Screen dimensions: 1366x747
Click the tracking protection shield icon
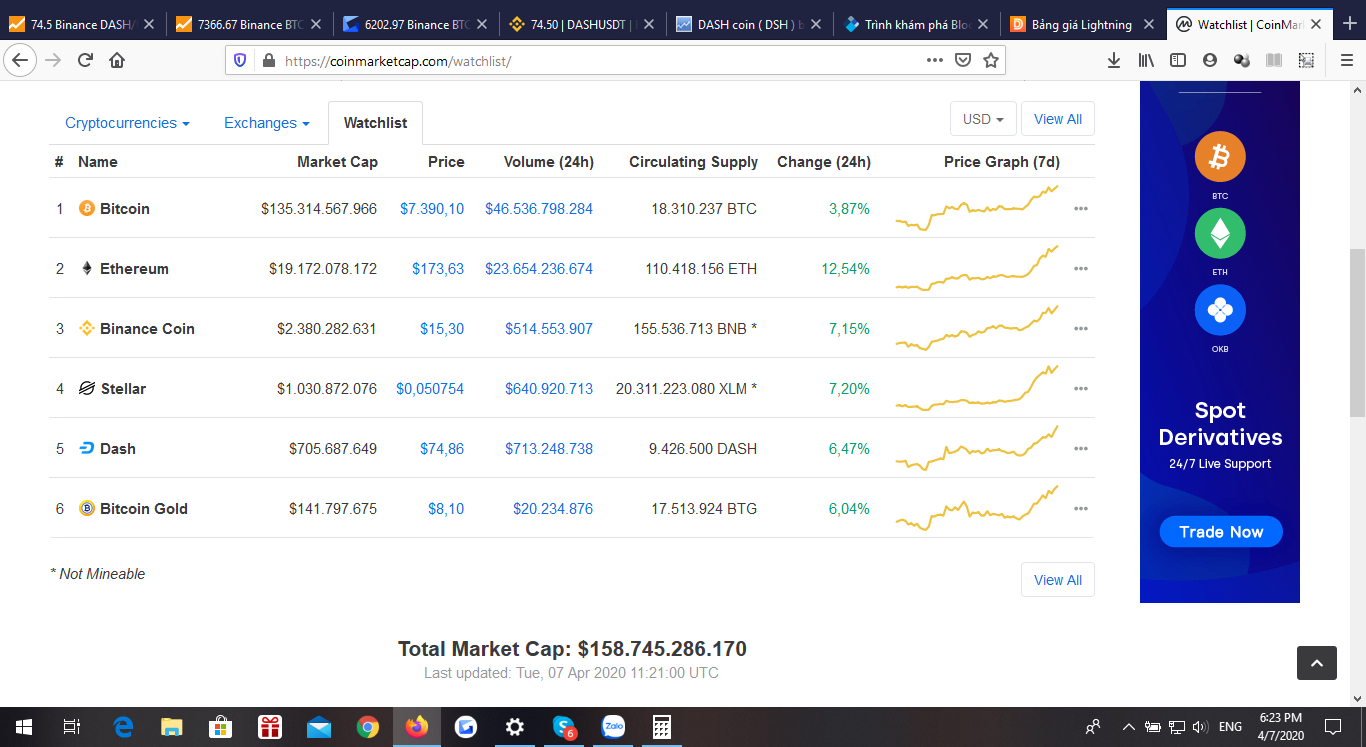point(240,60)
